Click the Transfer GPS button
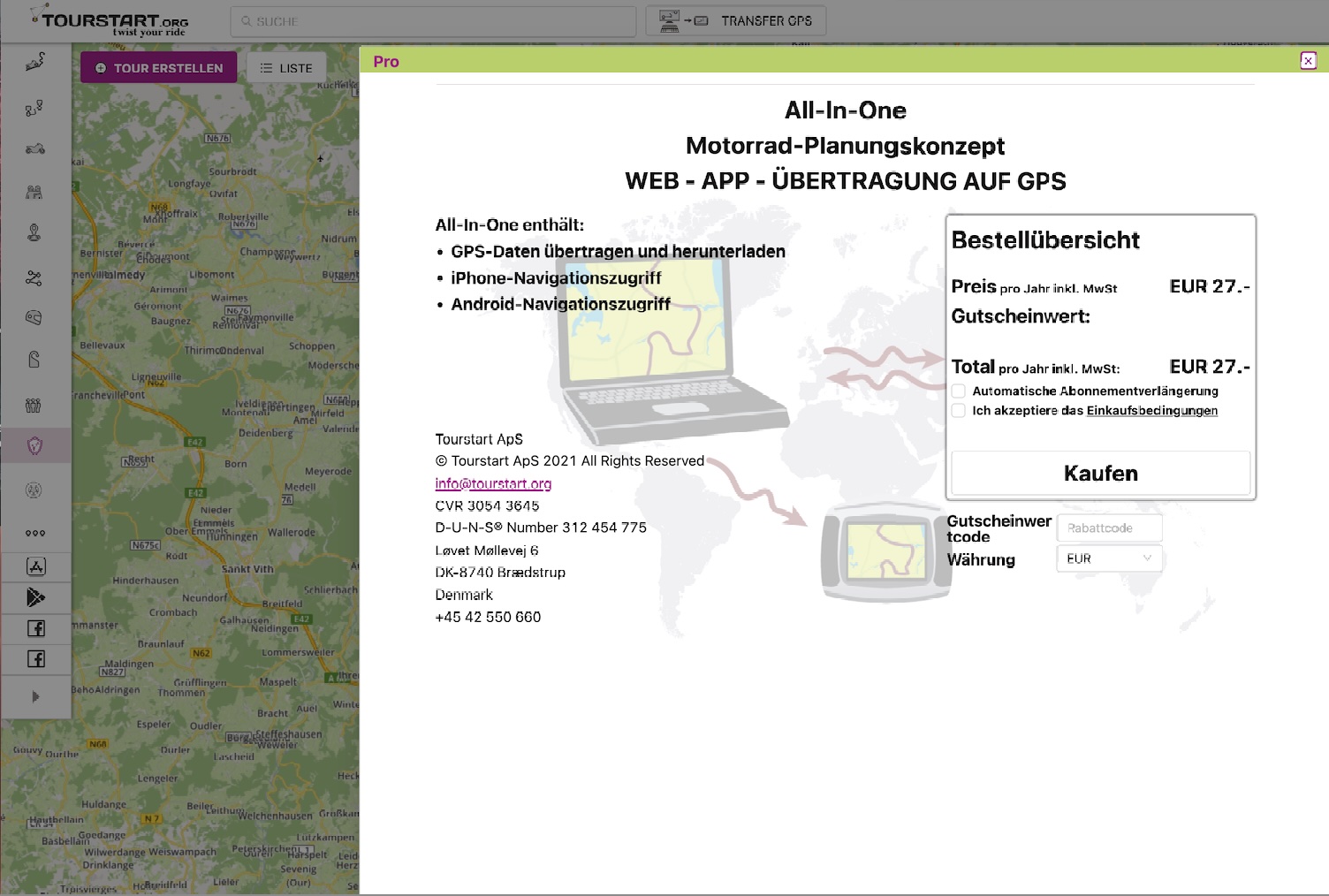Viewport: 1329px width, 896px height. click(736, 21)
